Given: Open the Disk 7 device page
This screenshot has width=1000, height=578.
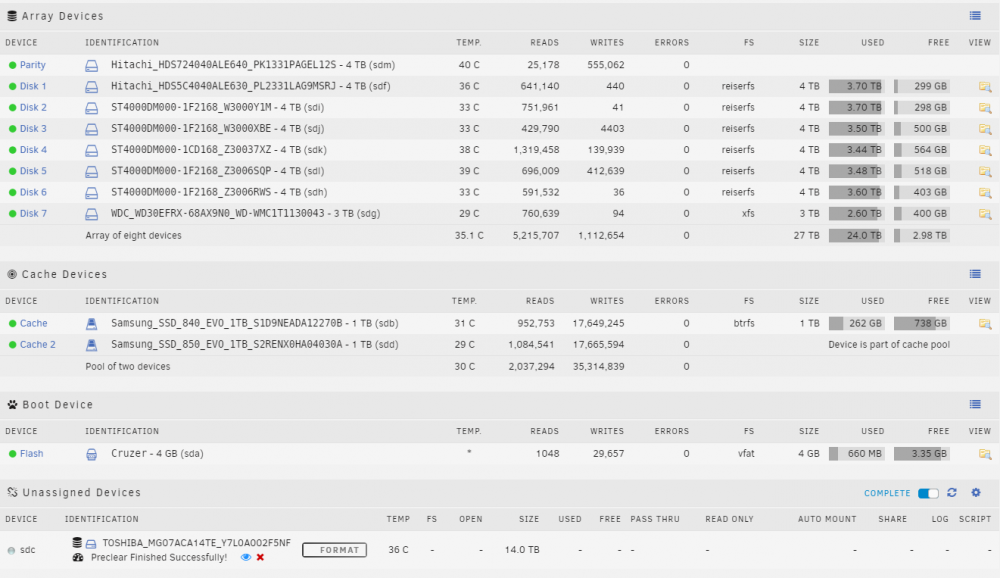Looking at the screenshot, I should [33, 214].
